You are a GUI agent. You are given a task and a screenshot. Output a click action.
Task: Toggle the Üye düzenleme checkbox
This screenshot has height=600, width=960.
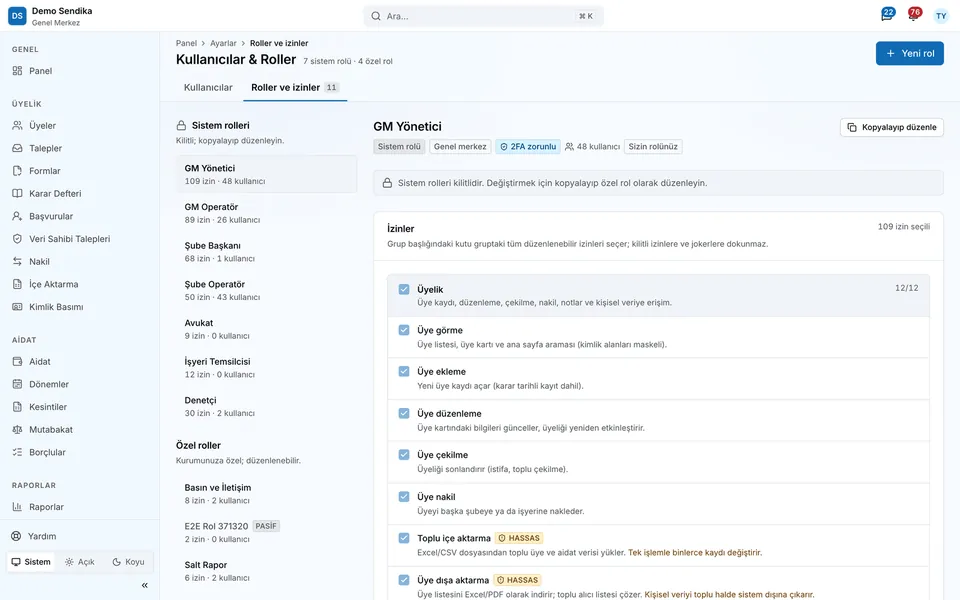404,413
